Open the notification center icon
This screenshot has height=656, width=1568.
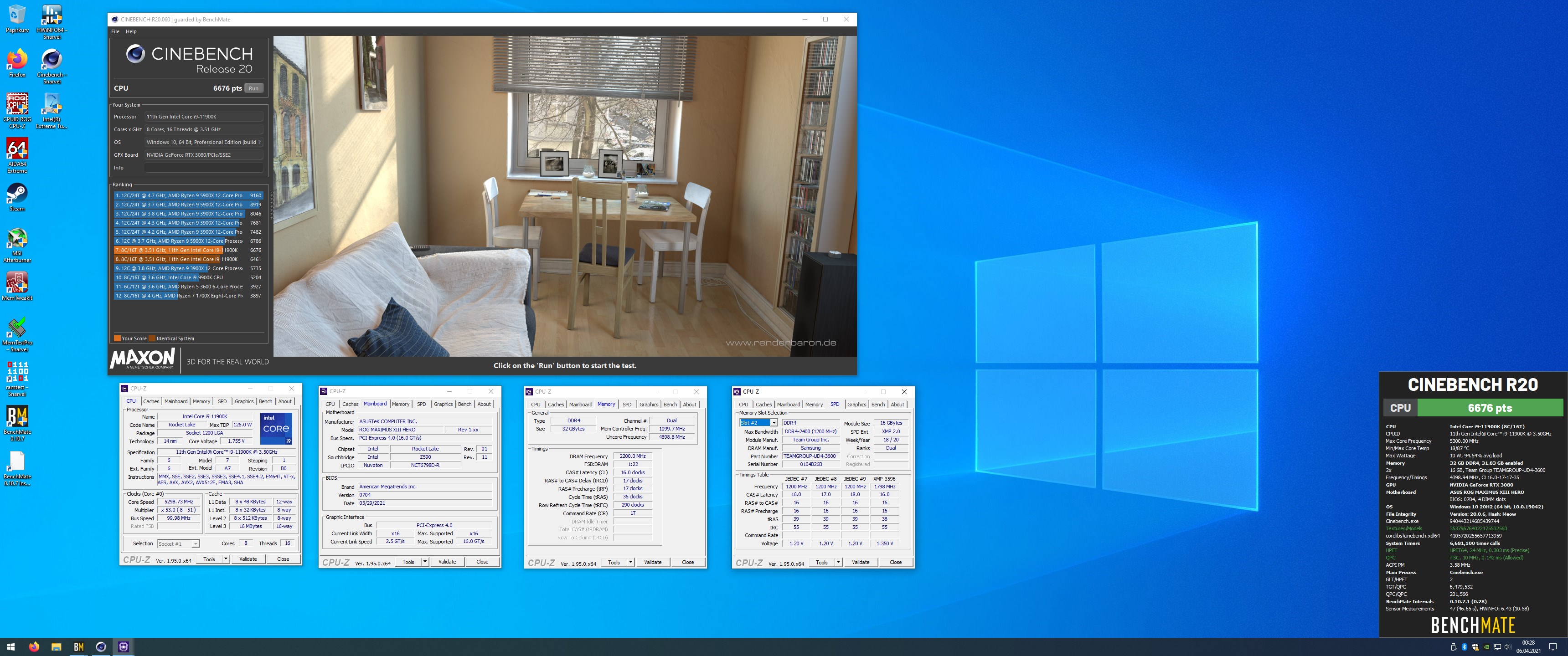[x=1553, y=647]
